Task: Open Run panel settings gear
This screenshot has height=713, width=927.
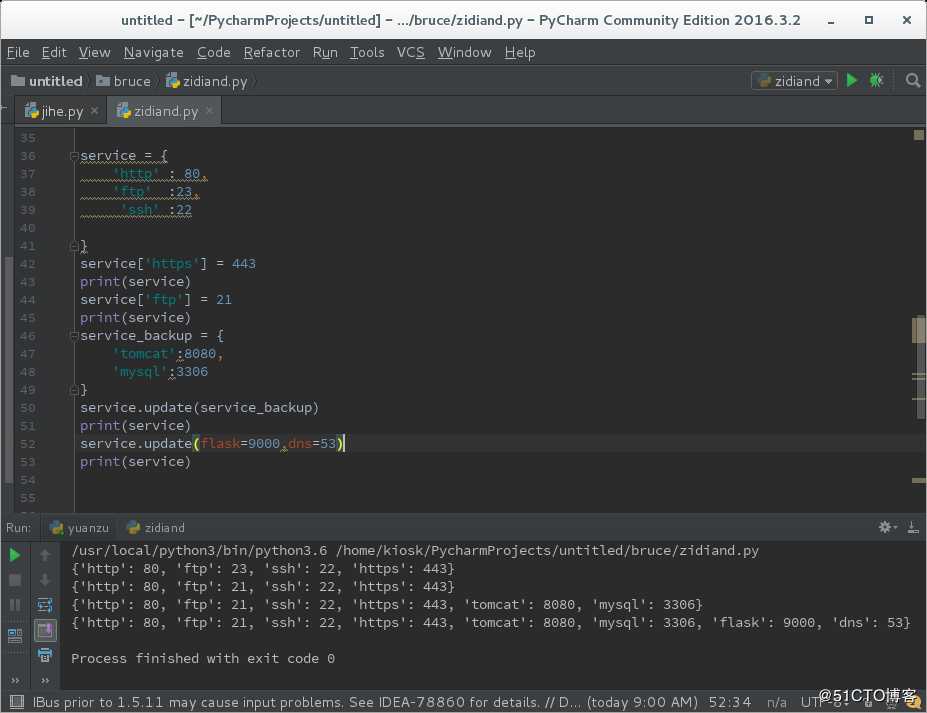Action: pos(887,527)
